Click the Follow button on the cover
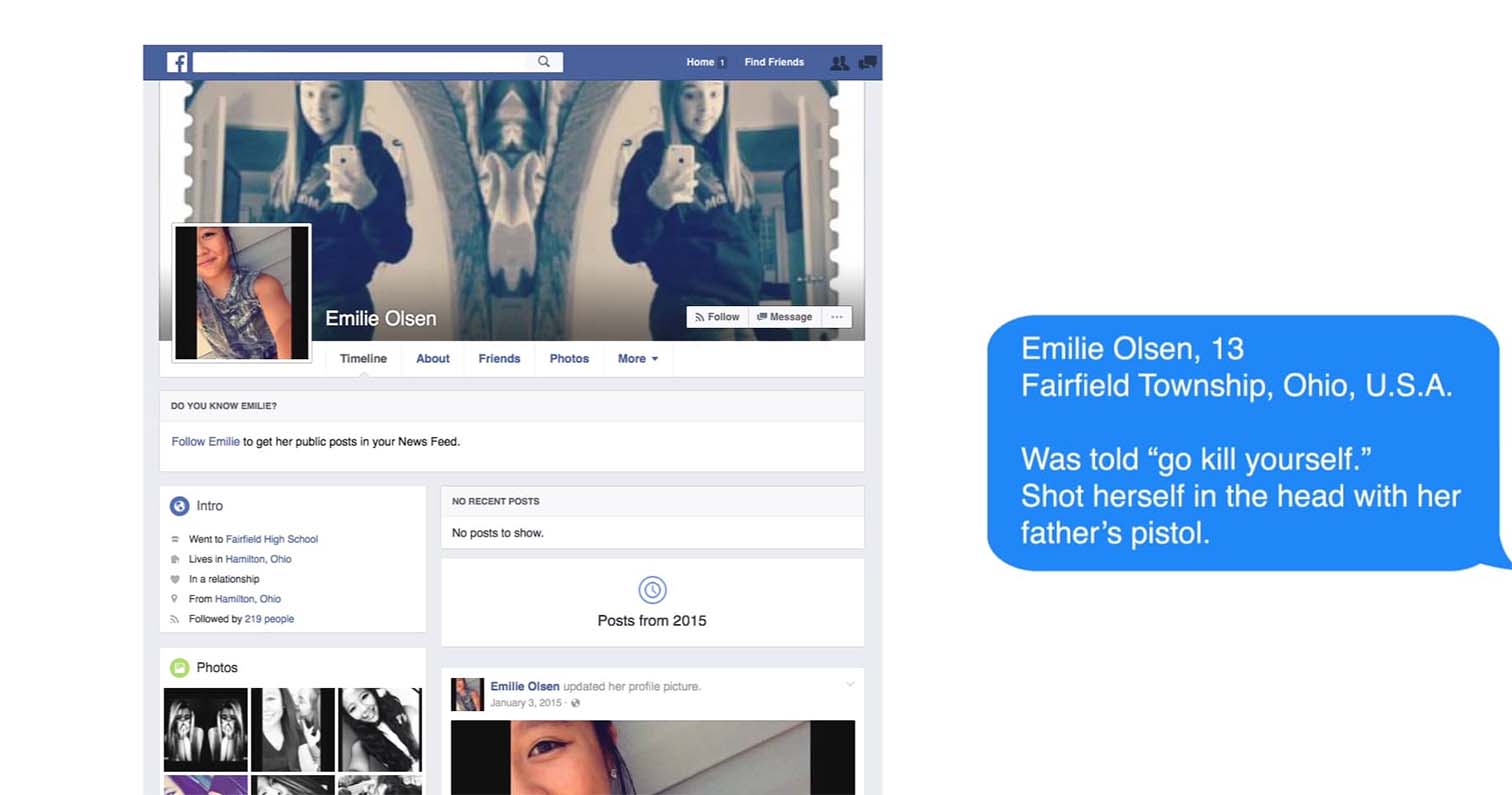Screen dimensions: 1512x795 (x=717, y=317)
